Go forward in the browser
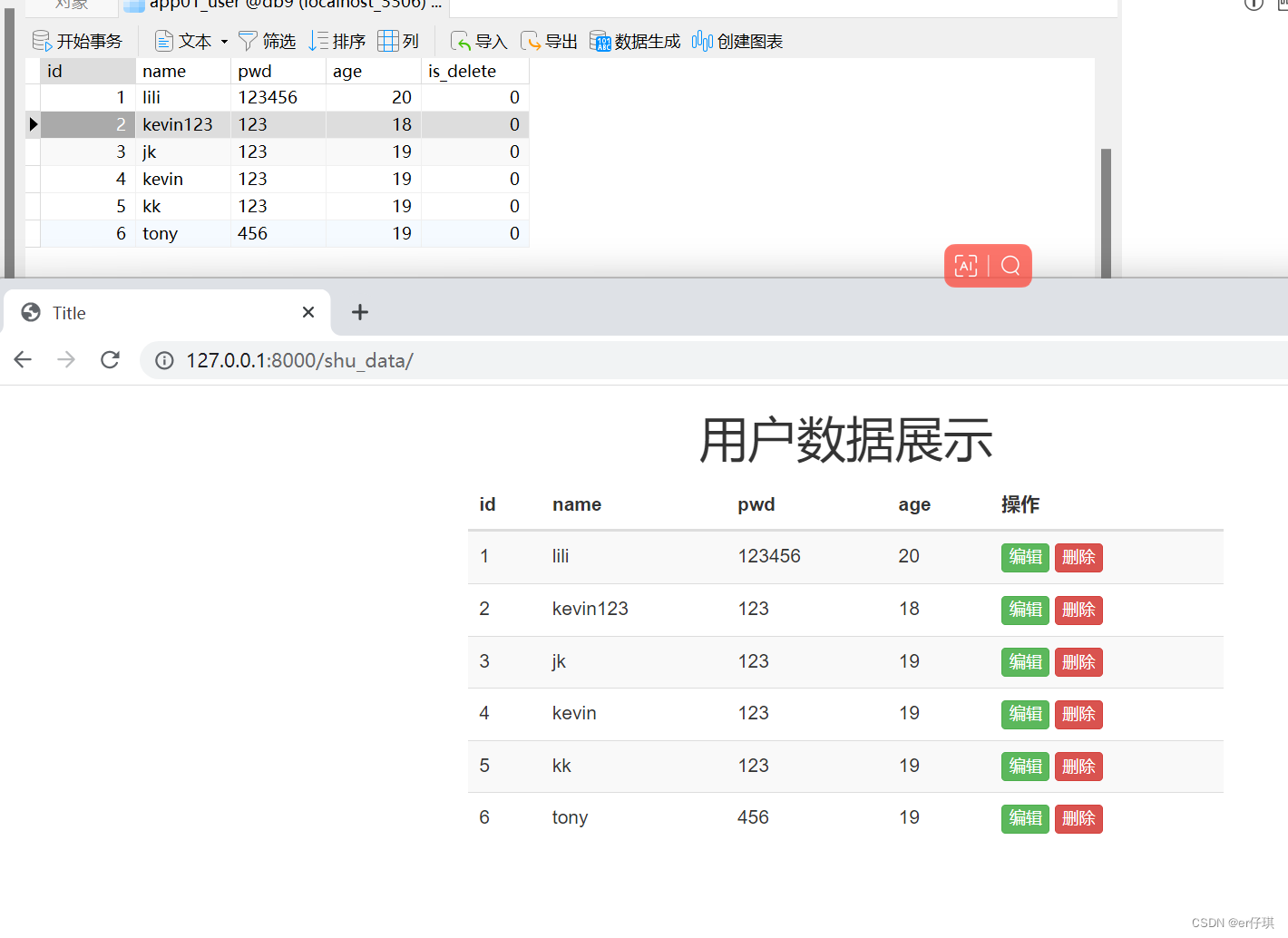 (66, 360)
